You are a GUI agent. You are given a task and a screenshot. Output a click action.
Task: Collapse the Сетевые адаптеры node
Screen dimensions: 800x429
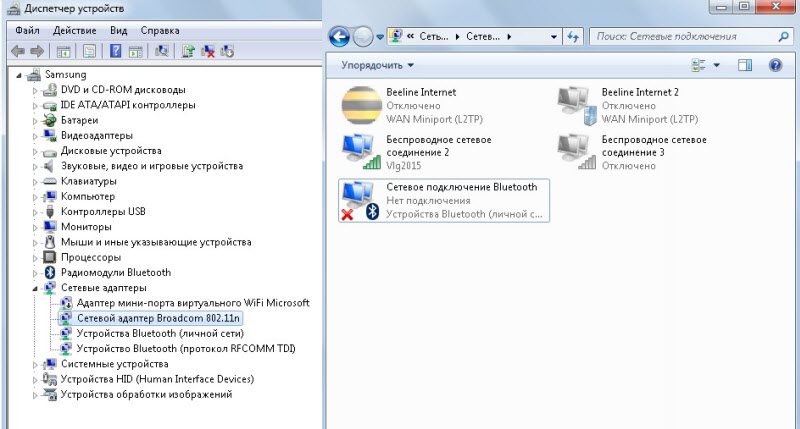pos(35,289)
